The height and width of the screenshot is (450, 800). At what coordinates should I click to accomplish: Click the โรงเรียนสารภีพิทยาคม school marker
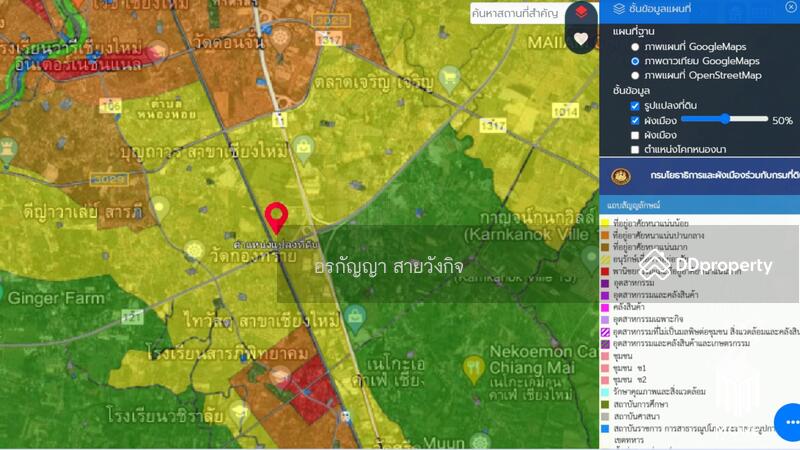click(280, 379)
